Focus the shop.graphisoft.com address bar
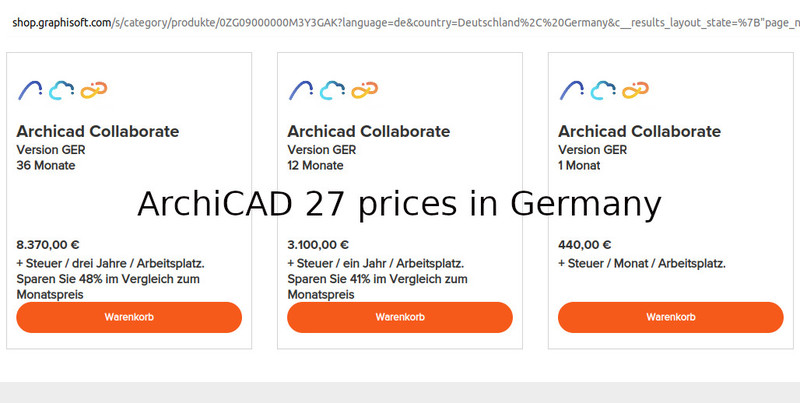This screenshot has height=403, width=800. point(400,21)
